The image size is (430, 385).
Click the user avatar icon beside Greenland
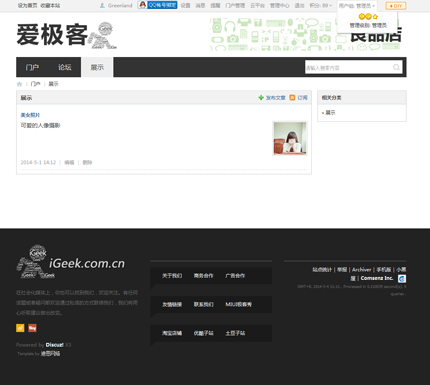point(102,5)
